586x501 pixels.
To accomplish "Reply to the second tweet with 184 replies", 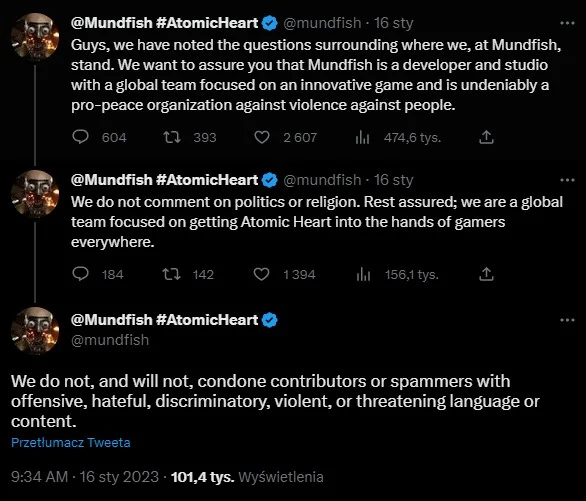I will [x=80, y=274].
